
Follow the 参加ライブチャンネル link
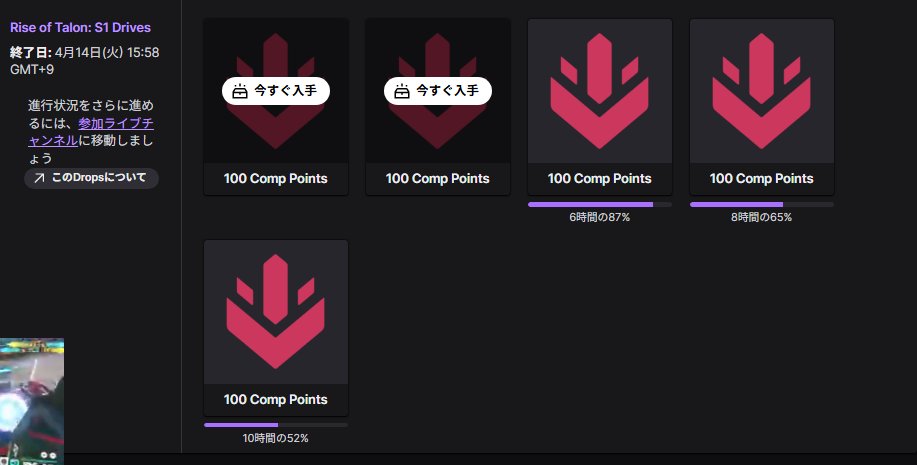point(91,132)
